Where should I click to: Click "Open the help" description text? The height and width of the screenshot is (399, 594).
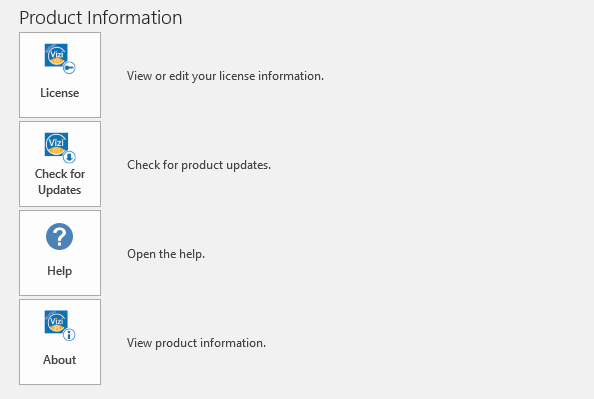(x=166, y=254)
